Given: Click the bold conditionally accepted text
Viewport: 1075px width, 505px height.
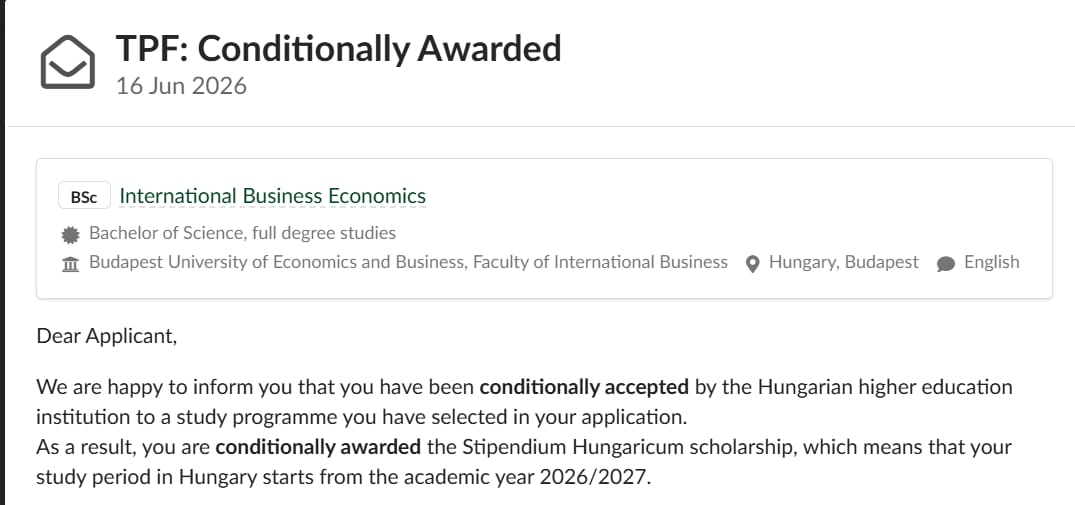Looking at the screenshot, I should tap(584, 387).
